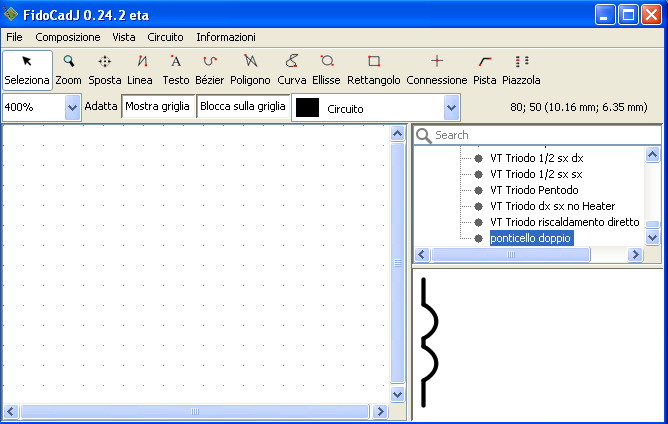Image resolution: width=668 pixels, height=424 pixels.
Task: Pick the Linea line tool
Action: [x=141, y=69]
